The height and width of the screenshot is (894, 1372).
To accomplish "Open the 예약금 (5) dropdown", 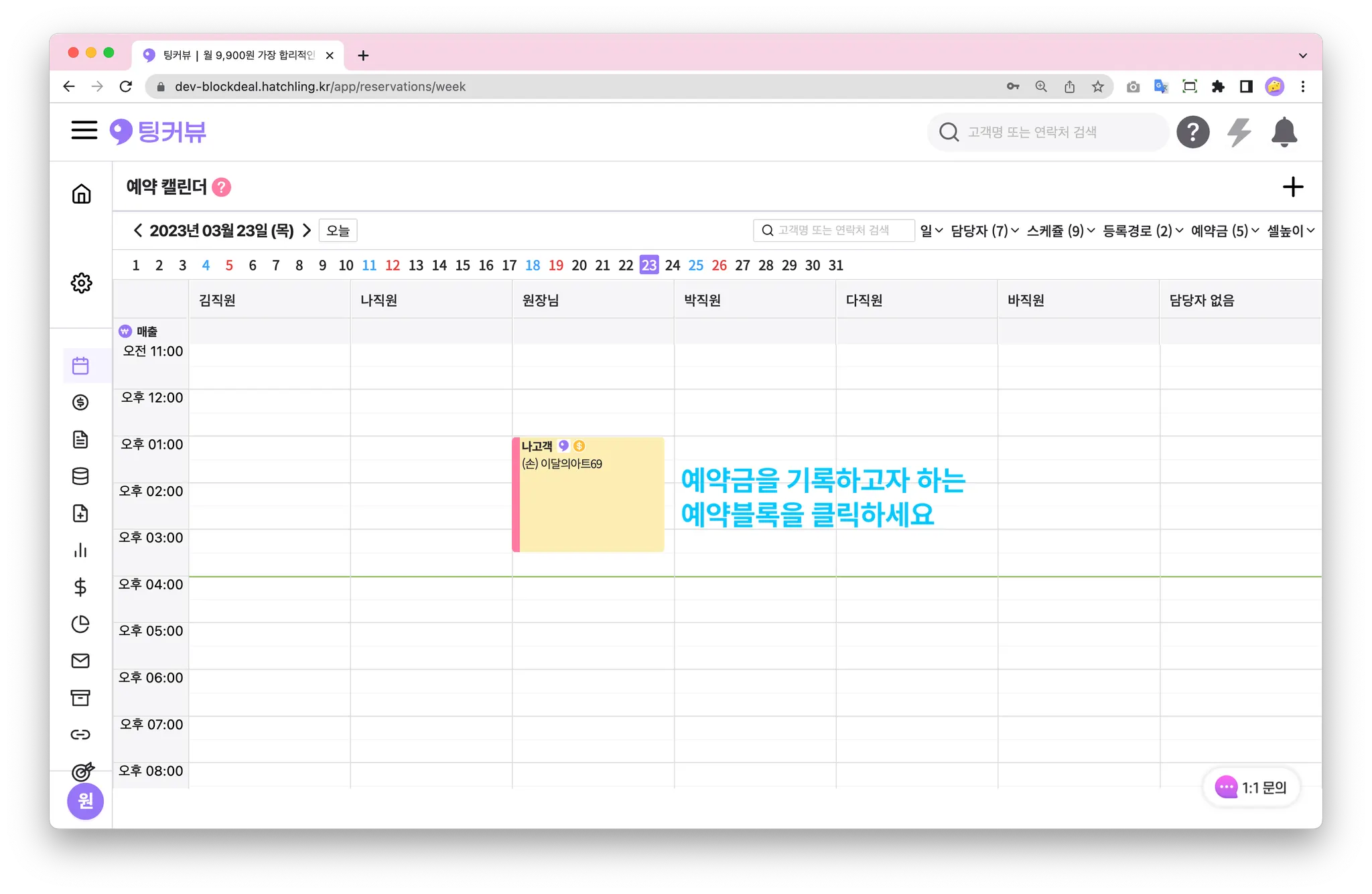I will [1225, 231].
